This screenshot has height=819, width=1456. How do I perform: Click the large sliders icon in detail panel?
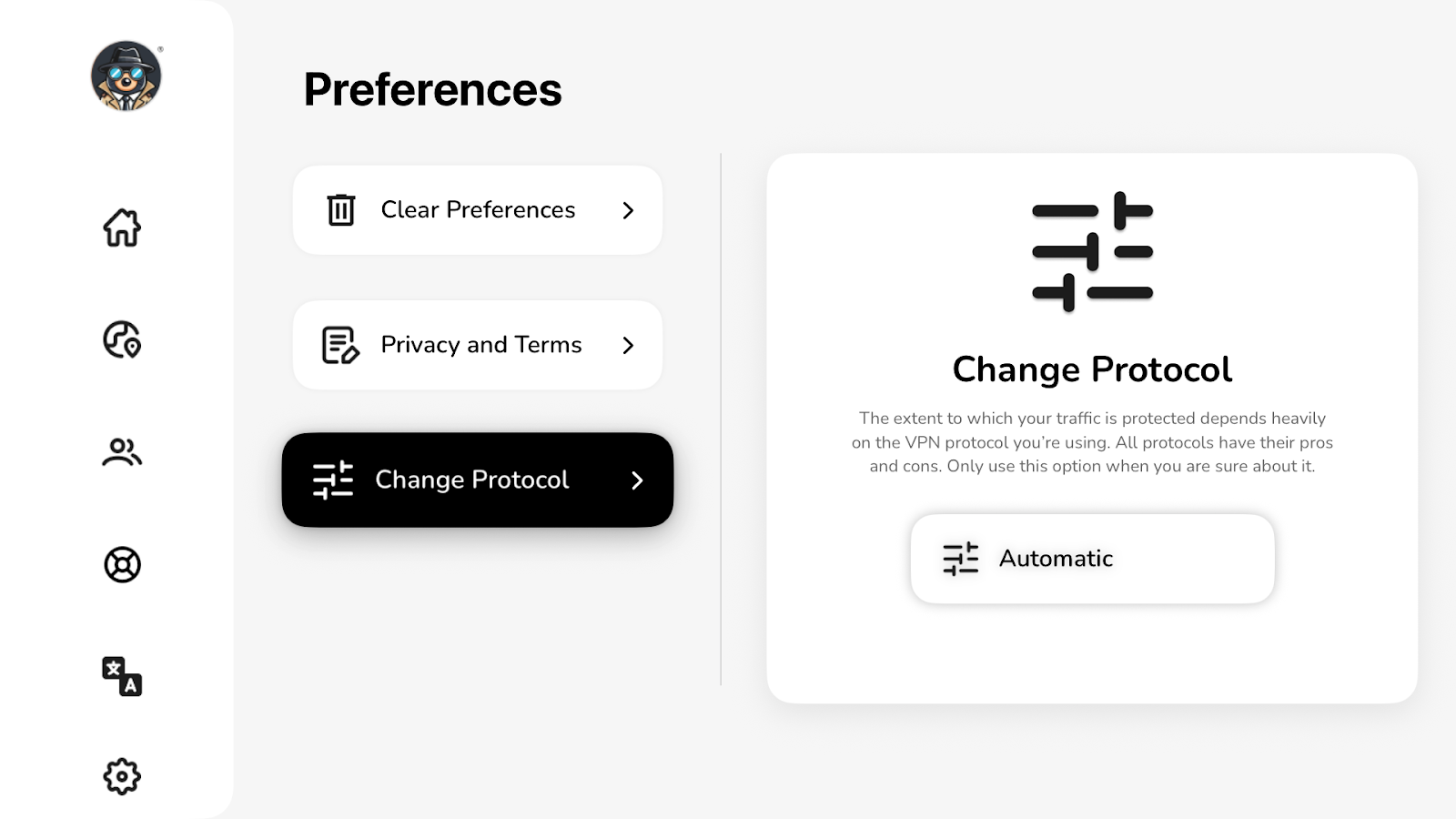1092,251
